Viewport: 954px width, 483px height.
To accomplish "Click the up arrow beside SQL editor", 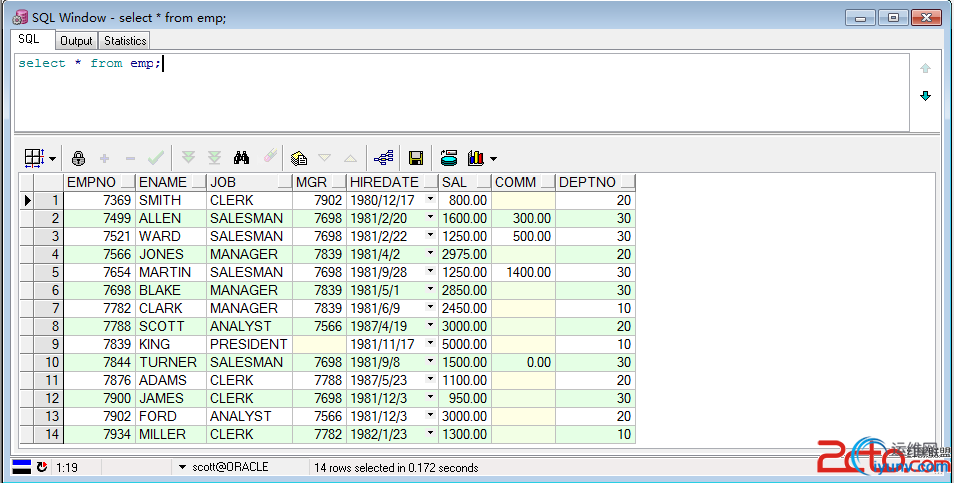I will pos(925,68).
